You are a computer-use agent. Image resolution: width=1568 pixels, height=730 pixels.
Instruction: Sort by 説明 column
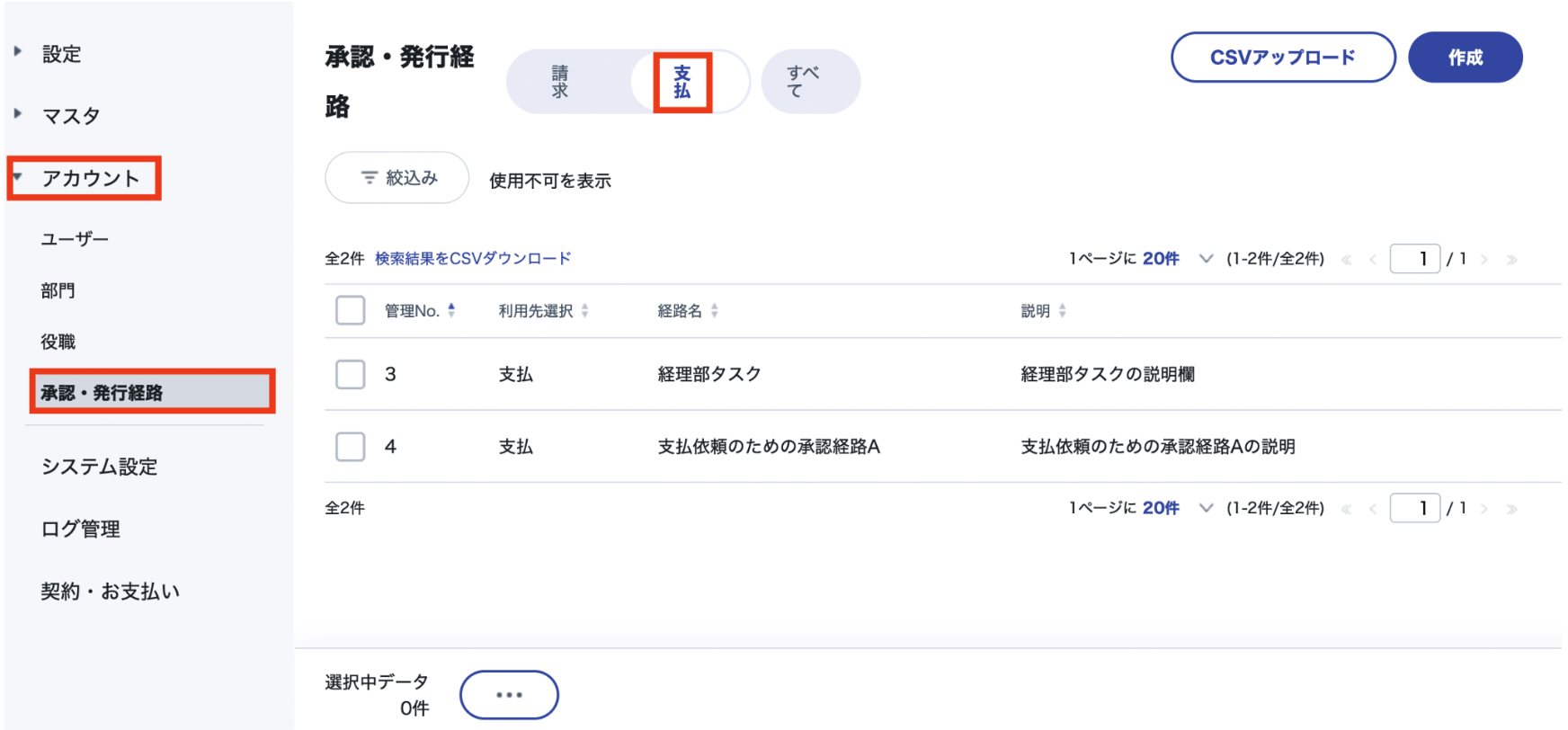(1043, 311)
